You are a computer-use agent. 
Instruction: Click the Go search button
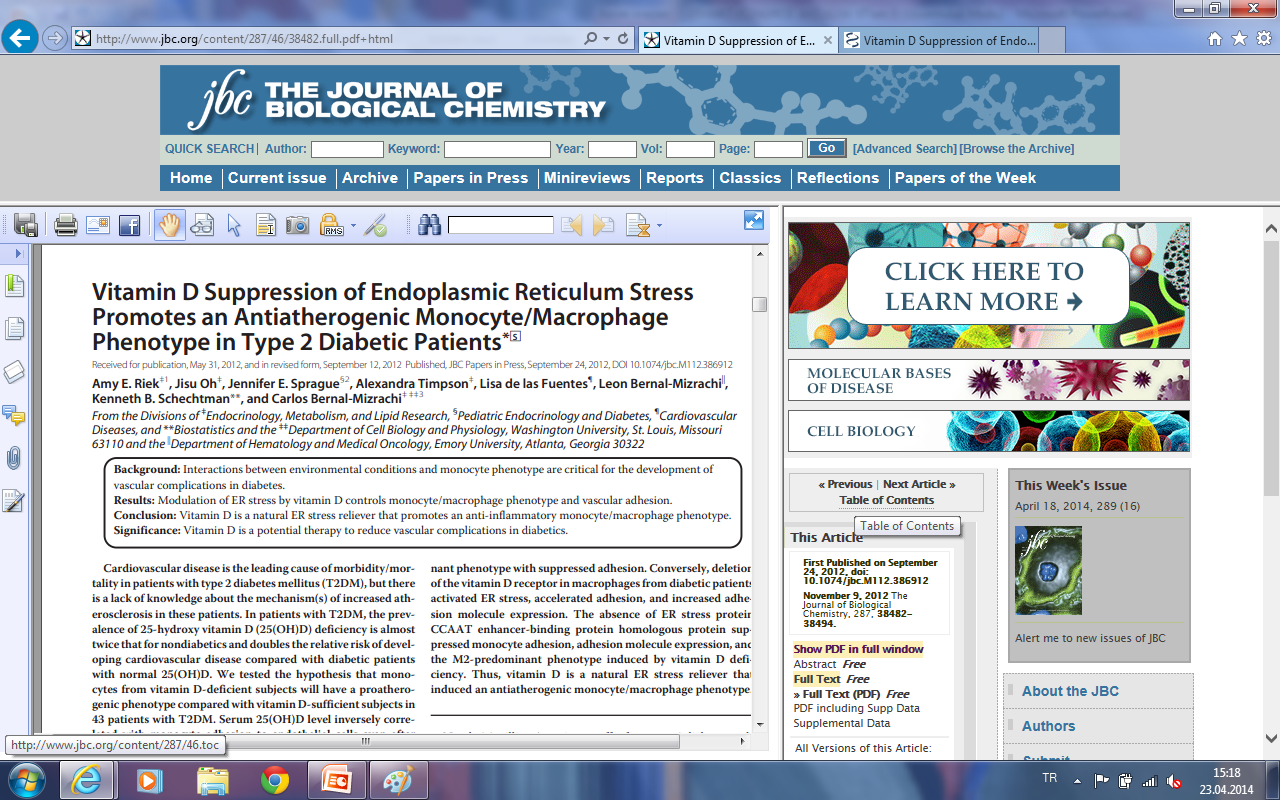[x=827, y=148]
